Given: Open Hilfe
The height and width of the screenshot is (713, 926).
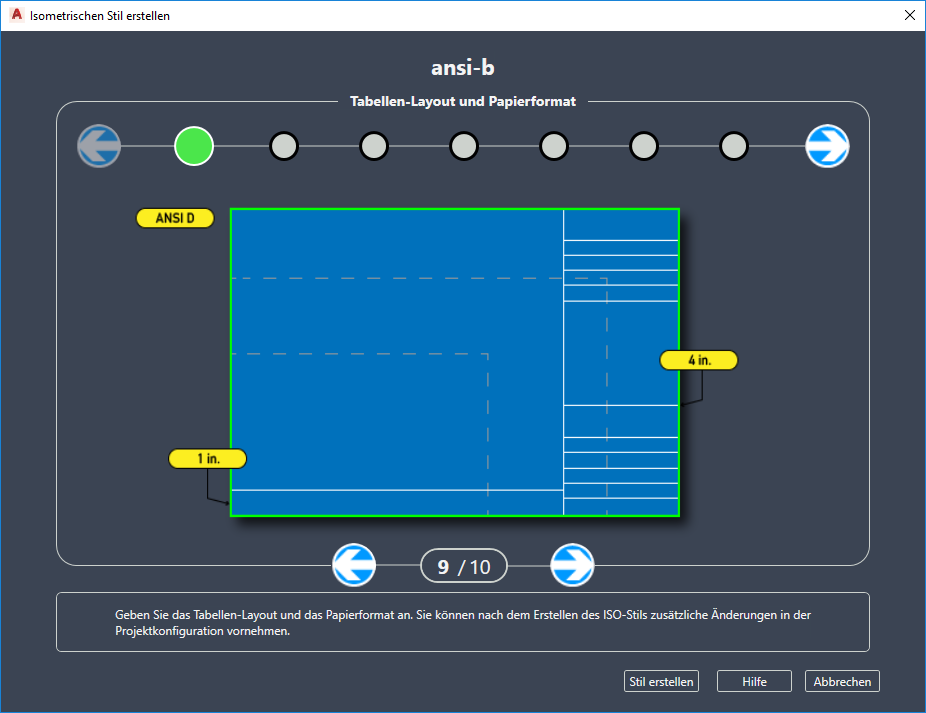Looking at the screenshot, I should (x=754, y=681).
